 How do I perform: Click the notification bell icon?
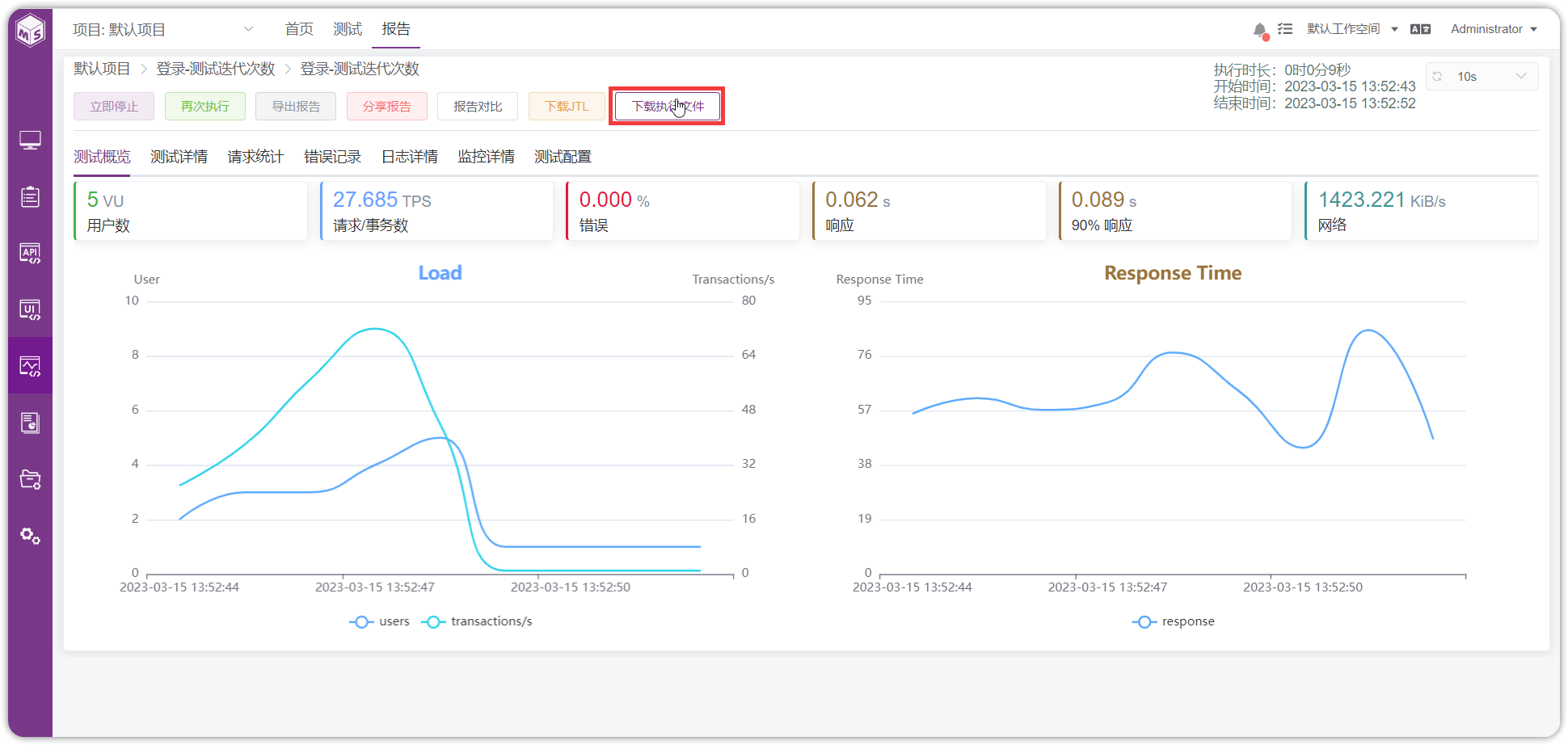[1260, 30]
